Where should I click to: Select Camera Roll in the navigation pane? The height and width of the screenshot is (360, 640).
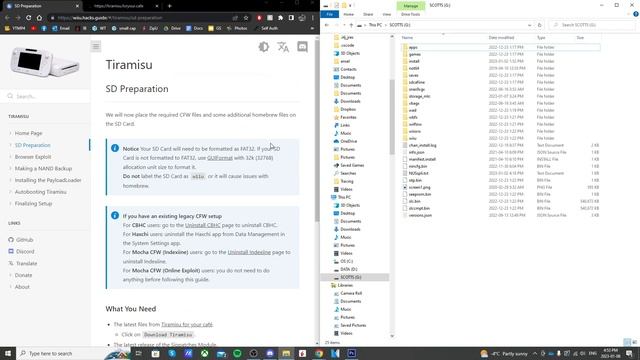click(348, 293)
